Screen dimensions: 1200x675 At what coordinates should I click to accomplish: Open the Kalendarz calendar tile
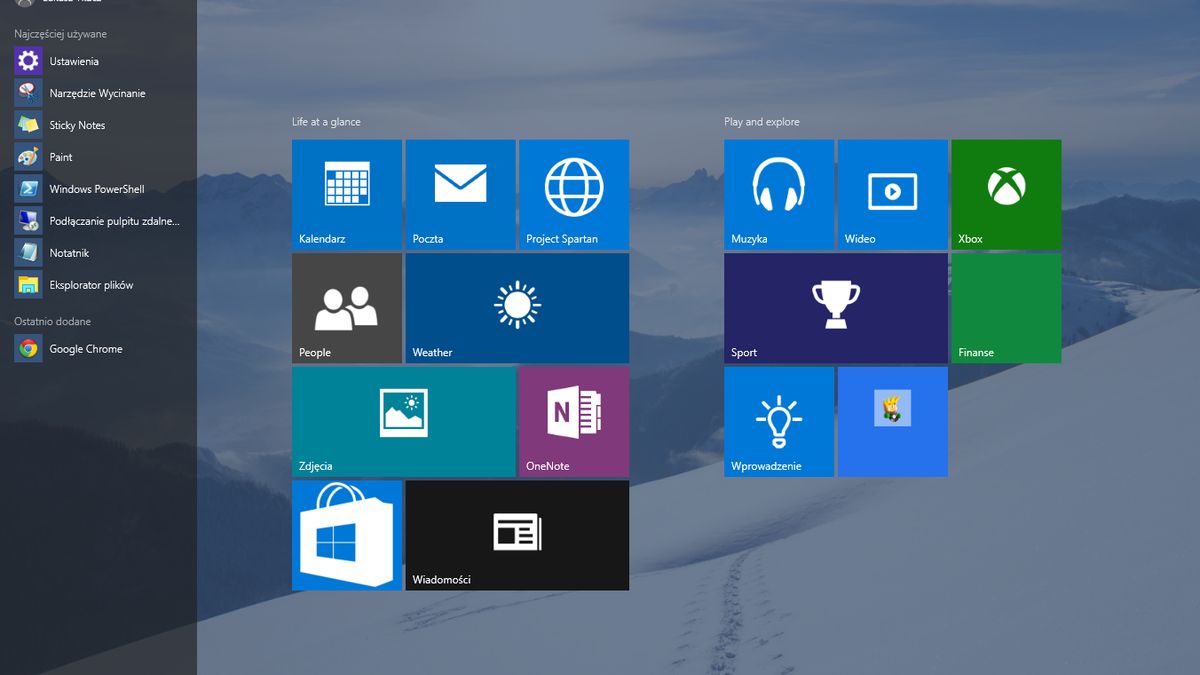click(x=347, y=195)
